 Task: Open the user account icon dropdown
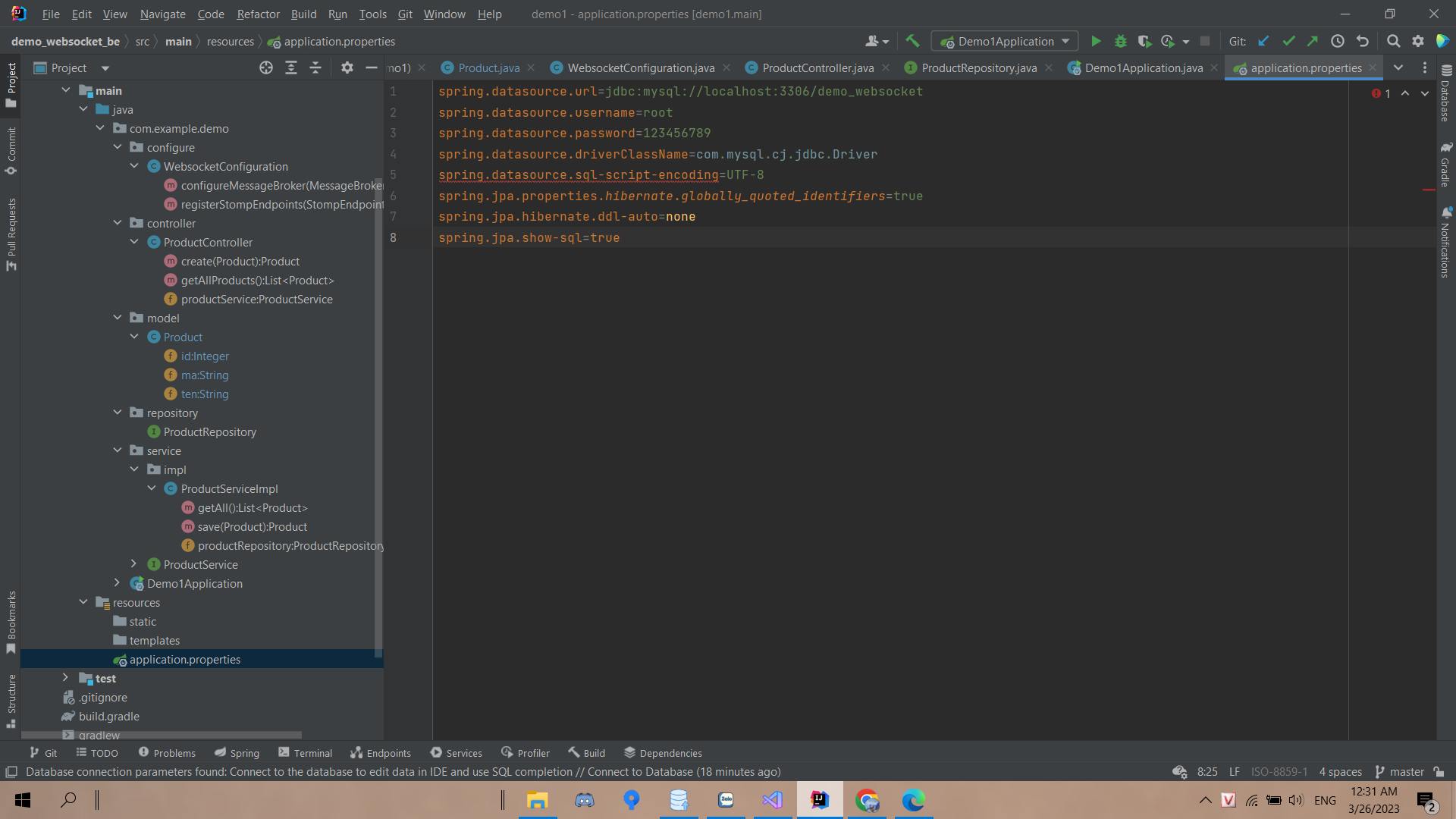pyautogui.click(x=877, y=42)
